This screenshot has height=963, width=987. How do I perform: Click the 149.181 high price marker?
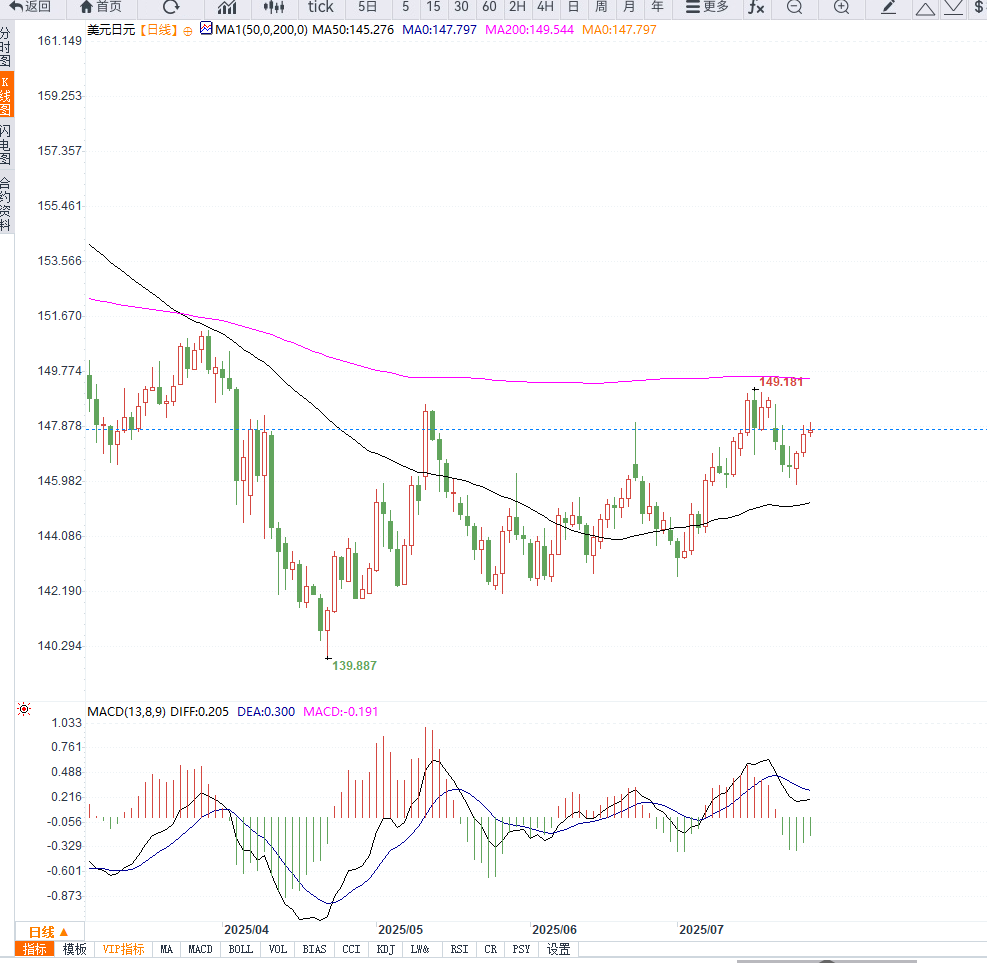[781, 381]
